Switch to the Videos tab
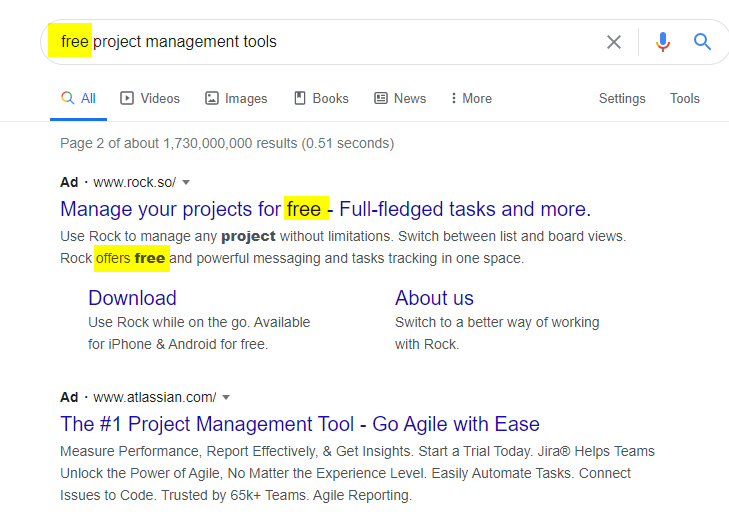 click(x=150, y=99)
